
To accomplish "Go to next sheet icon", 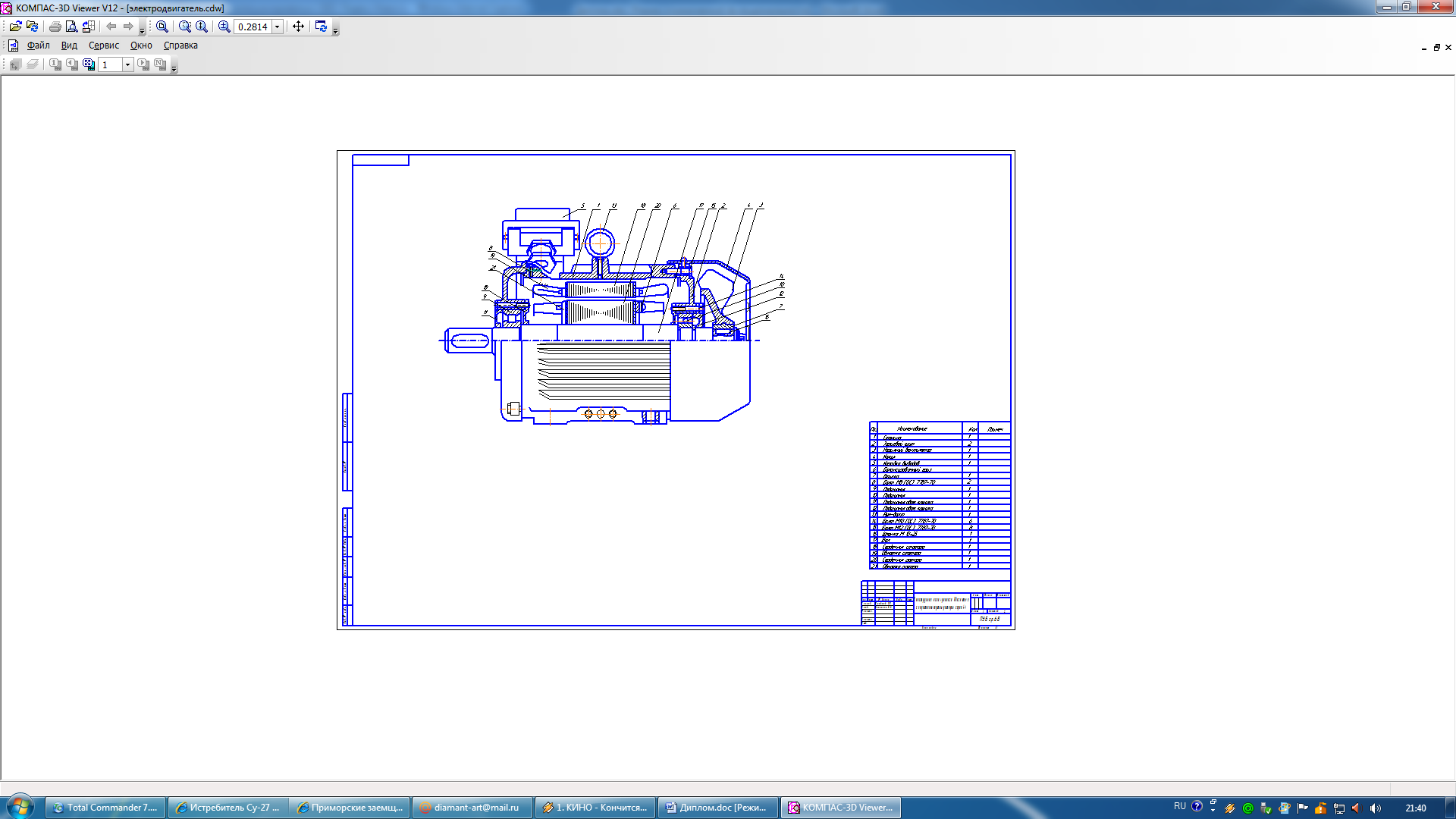I will tap(143, 64).
